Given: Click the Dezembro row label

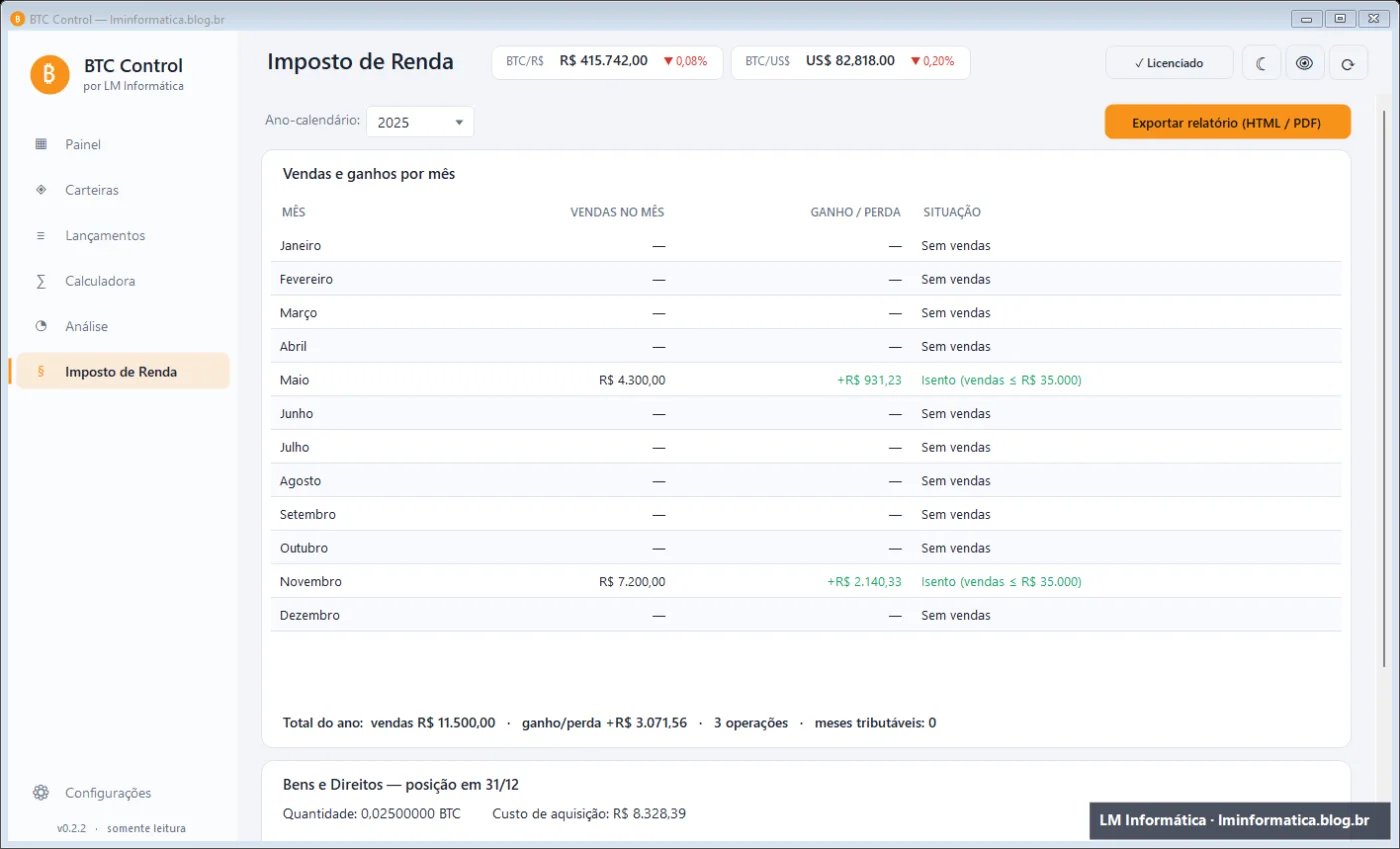Looking at the screenshot, I should tap(310, 615).
